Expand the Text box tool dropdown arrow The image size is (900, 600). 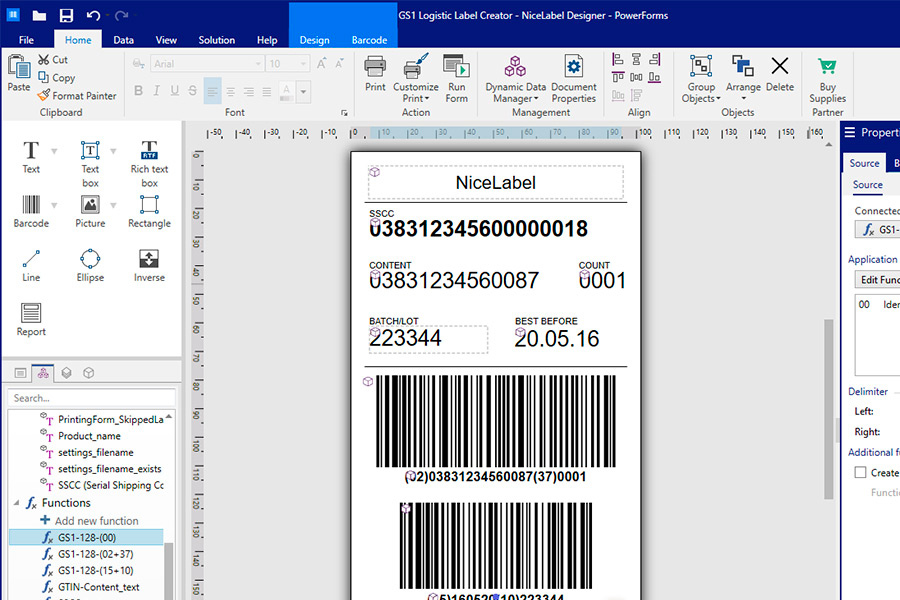113,152
